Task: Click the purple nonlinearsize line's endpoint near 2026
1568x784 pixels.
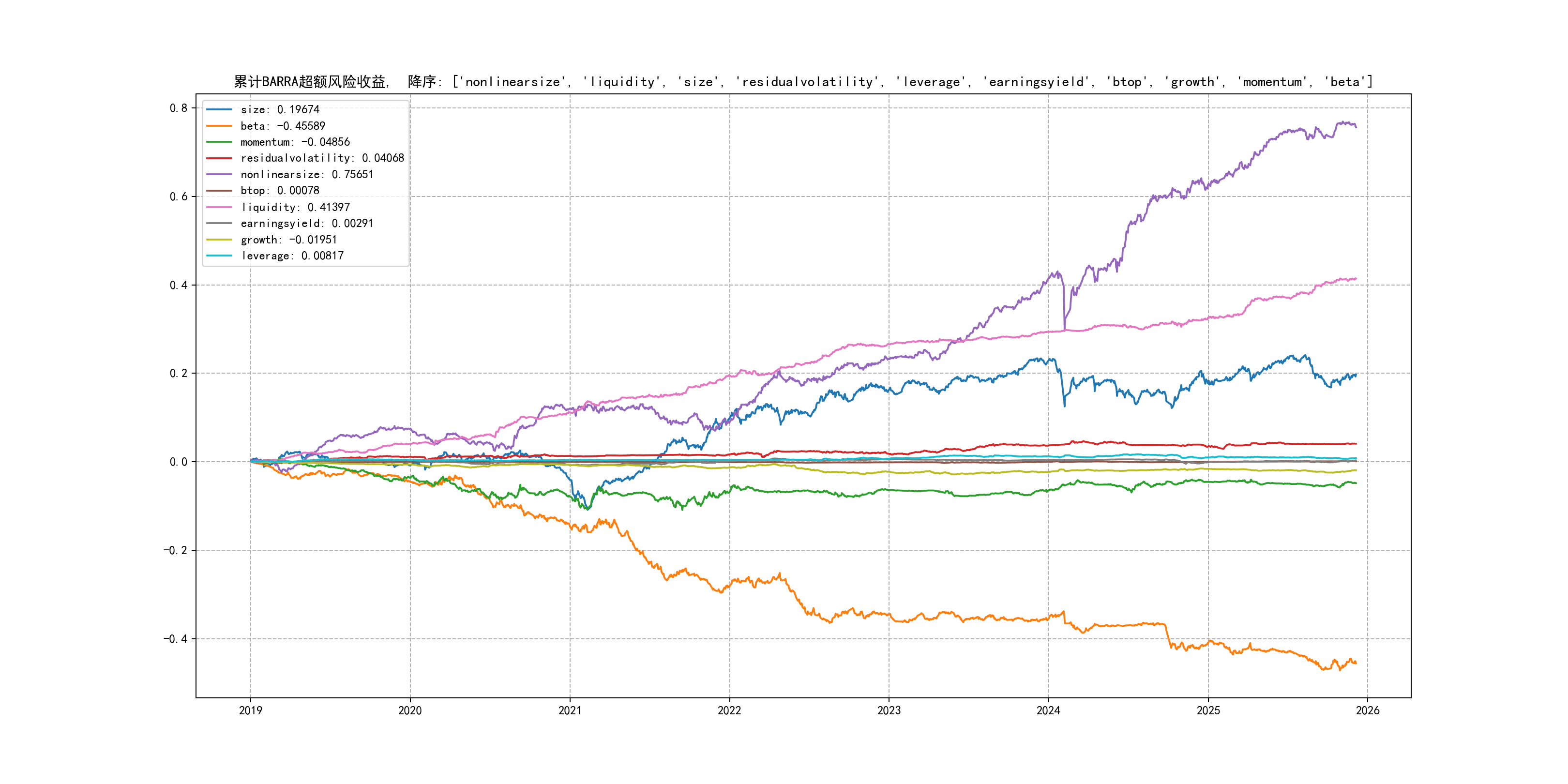Action: click(x=1356, y=127)
